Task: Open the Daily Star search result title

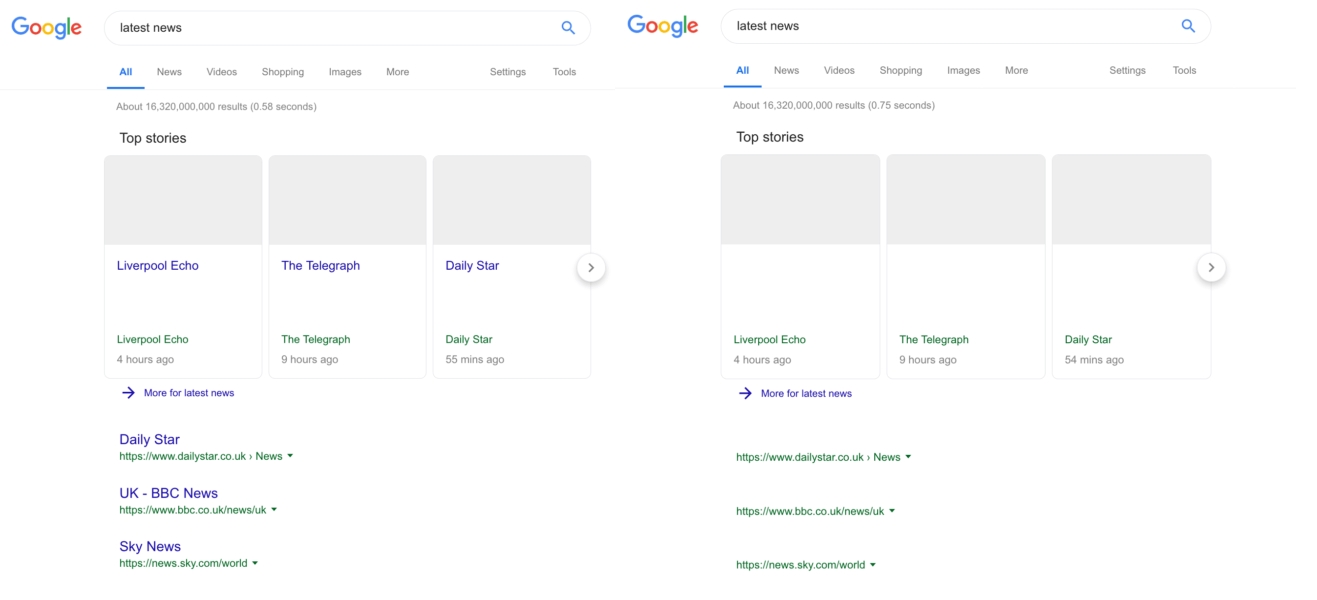Action: click(x=150, y=439)
